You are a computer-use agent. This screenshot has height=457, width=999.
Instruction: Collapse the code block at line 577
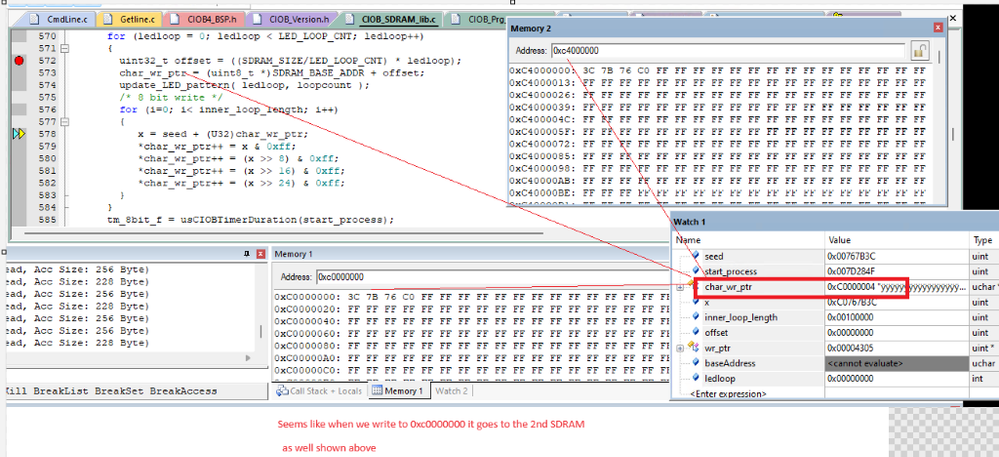pyautogui.click(x=64, y=122)
